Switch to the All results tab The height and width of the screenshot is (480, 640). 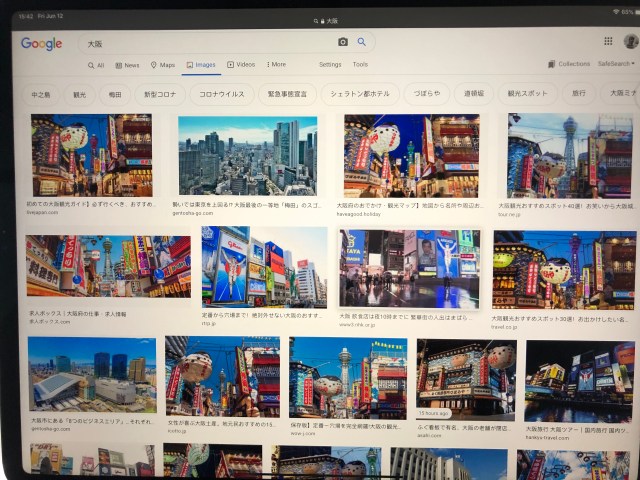pyautogui.click(x=96, y=65)
